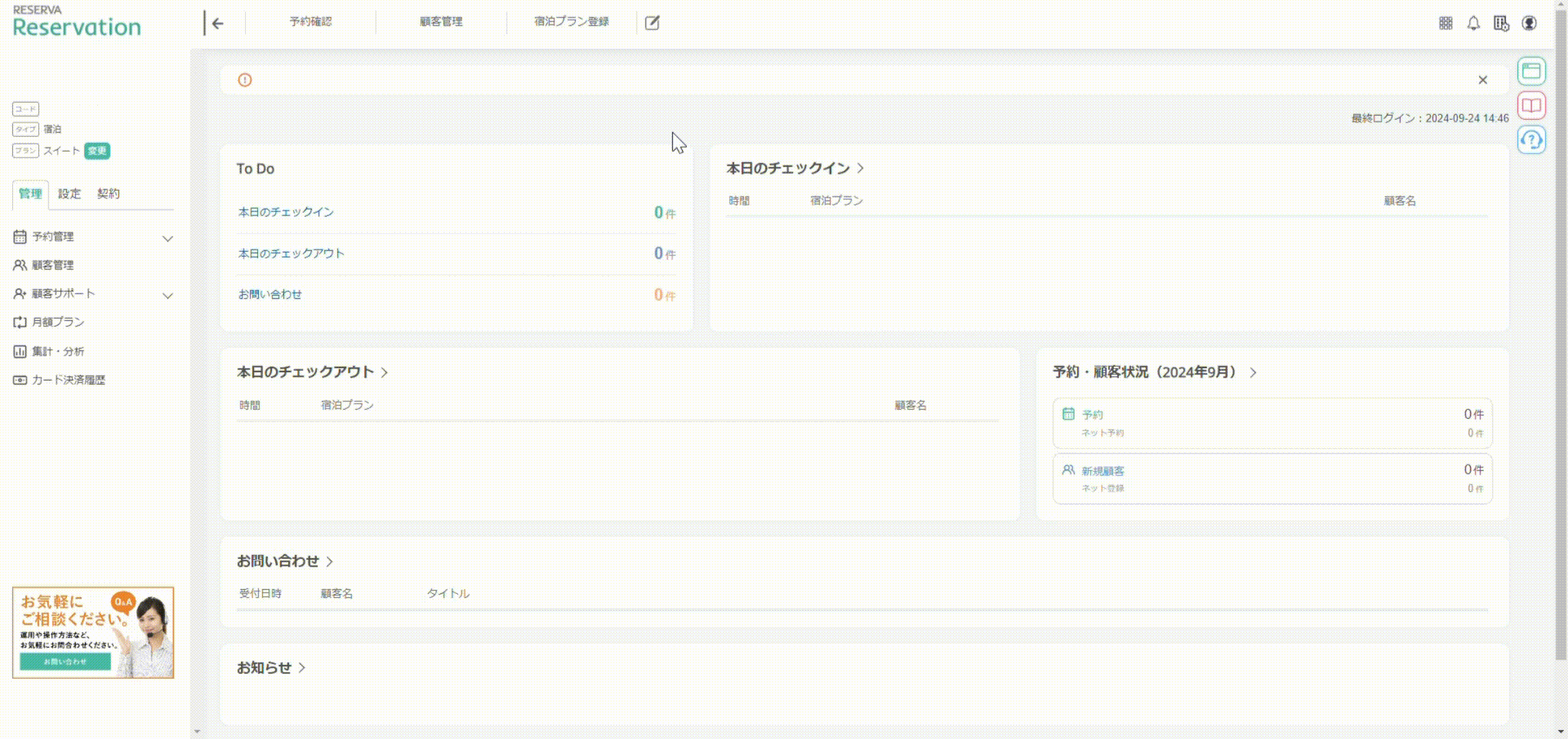Viewport: 1568px width, 739px height.
Task: Open the apps grid icon
Action: 1445,23
